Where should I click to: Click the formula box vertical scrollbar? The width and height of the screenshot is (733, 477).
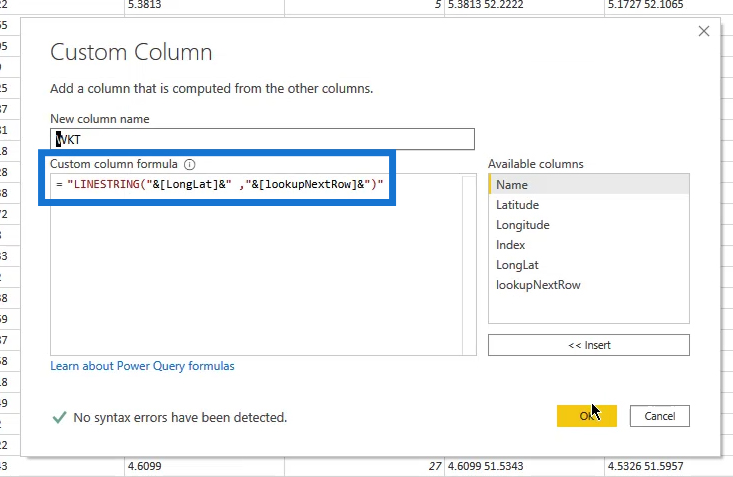(469, 265)
